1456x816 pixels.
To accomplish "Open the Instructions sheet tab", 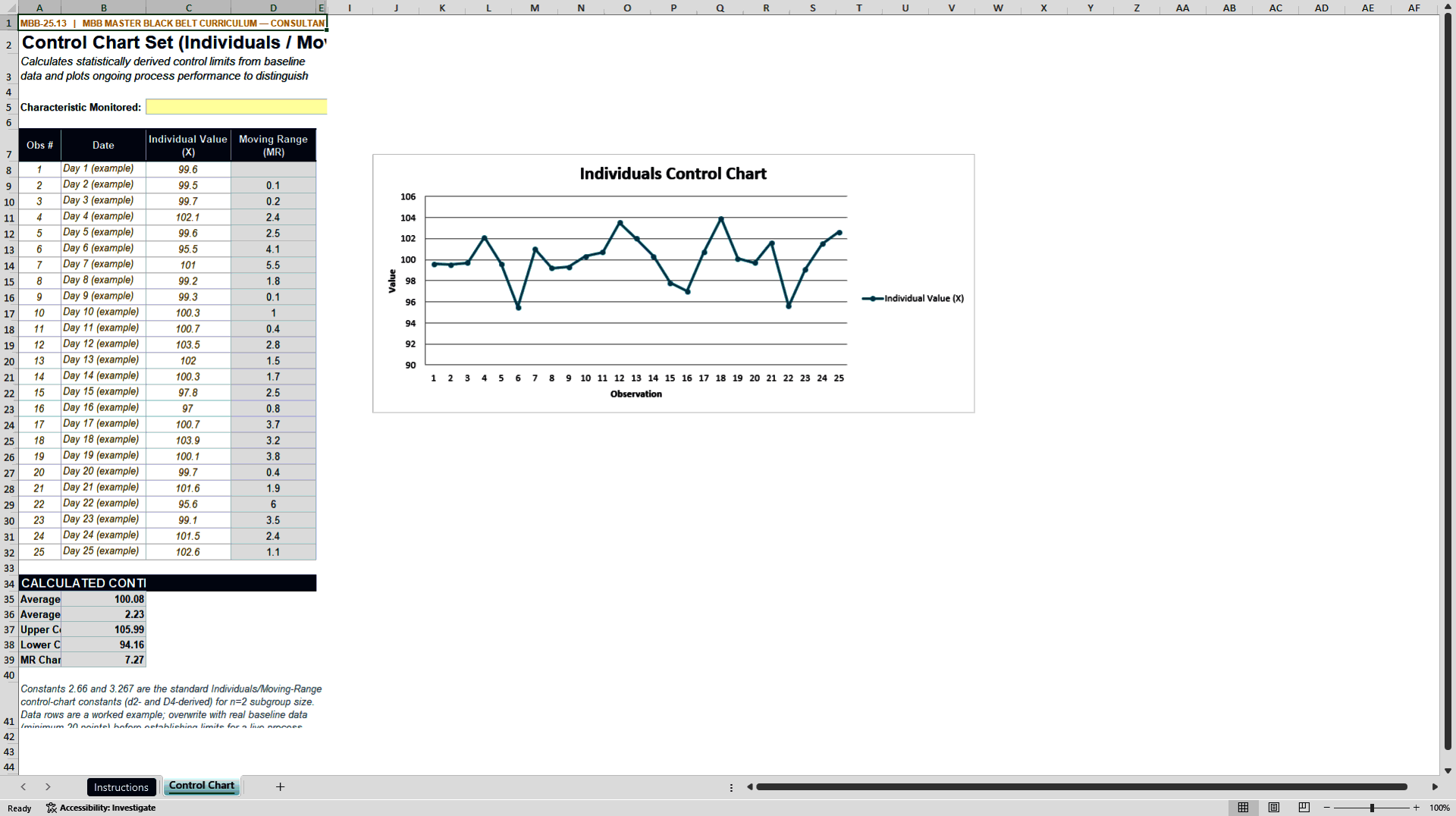I will coord(121,787).
